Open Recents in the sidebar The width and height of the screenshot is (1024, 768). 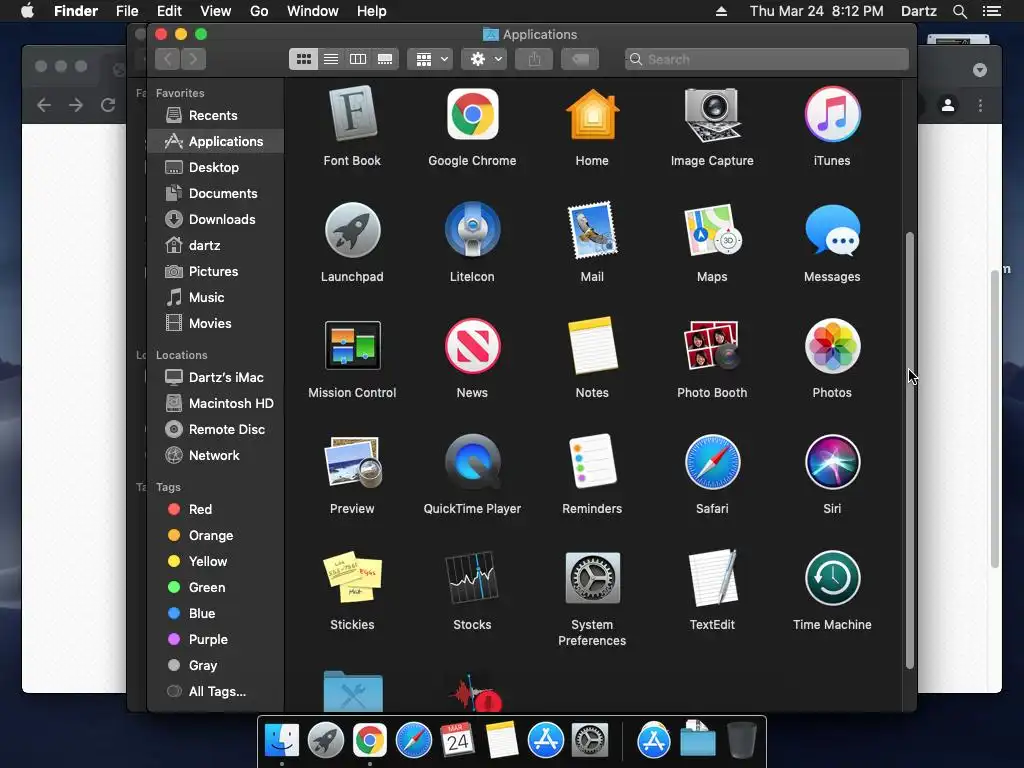pos(215,116)
